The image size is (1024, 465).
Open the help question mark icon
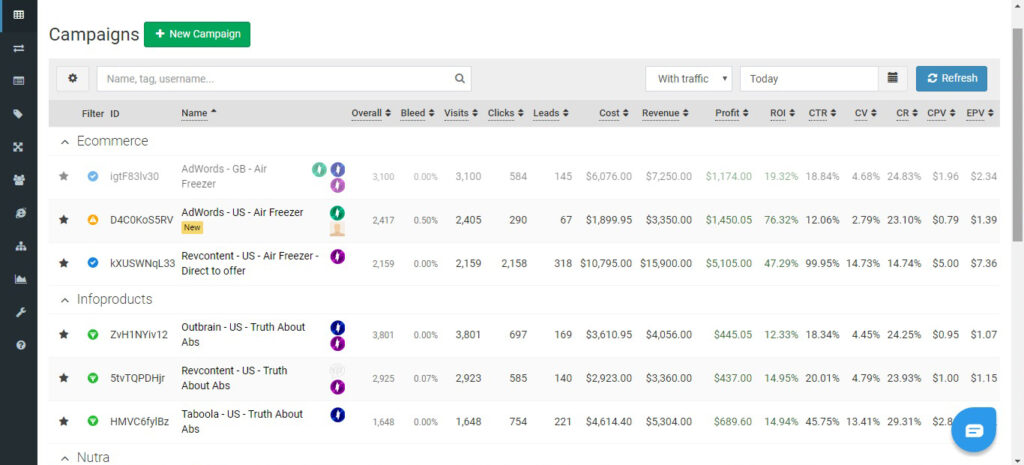18,345
